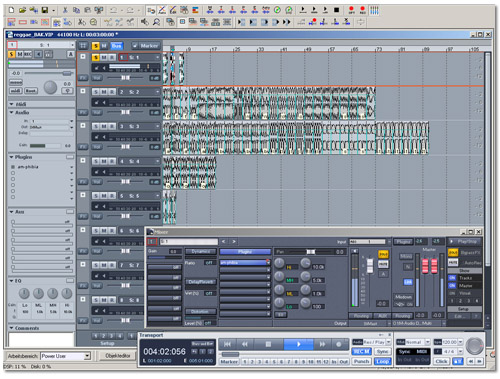Toggle the Mono button in Mixer master section
This screenshot has height=379, width=500.
(406, 256)
